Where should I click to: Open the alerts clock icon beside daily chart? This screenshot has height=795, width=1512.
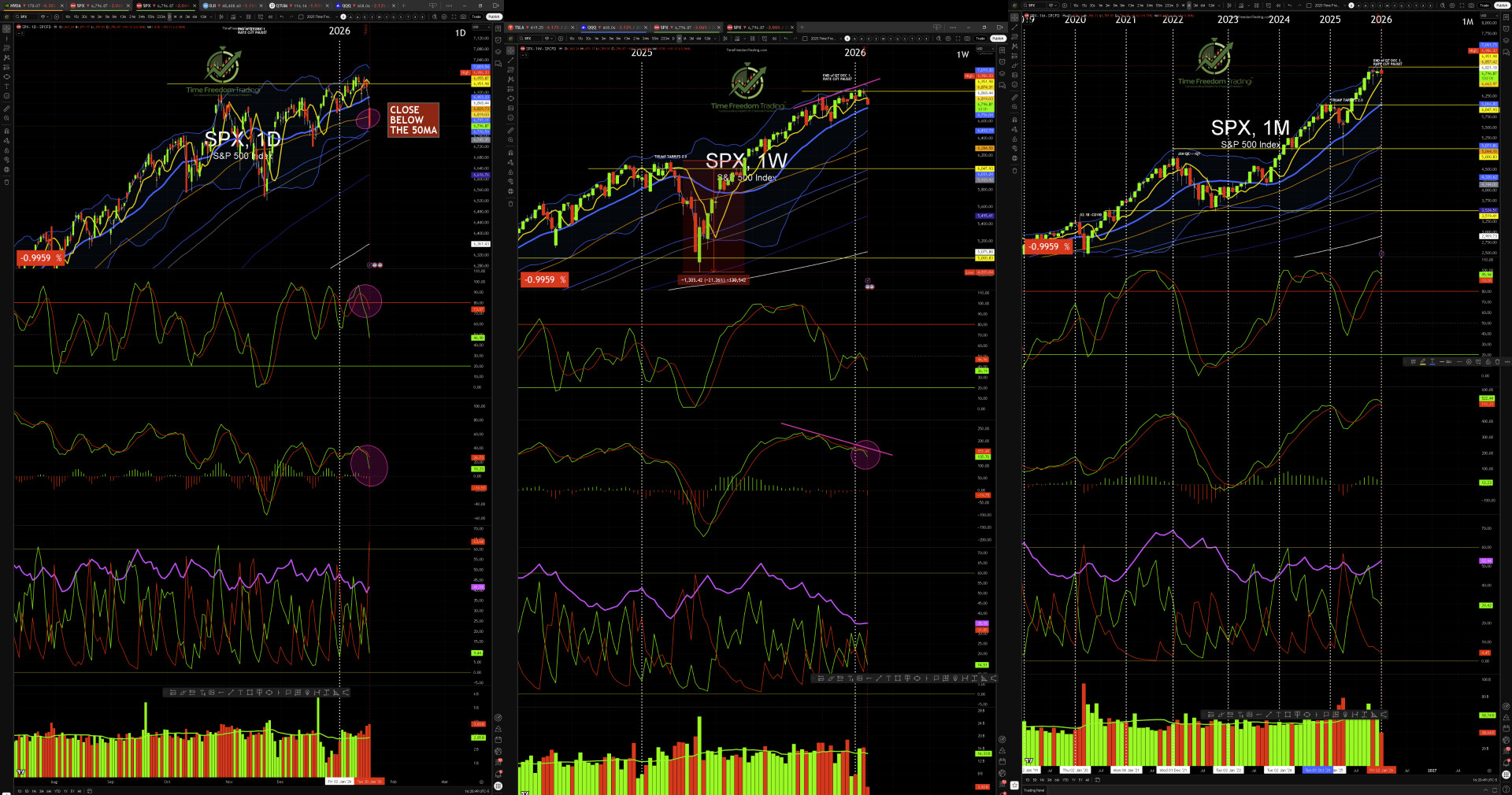tap(498, 40)
